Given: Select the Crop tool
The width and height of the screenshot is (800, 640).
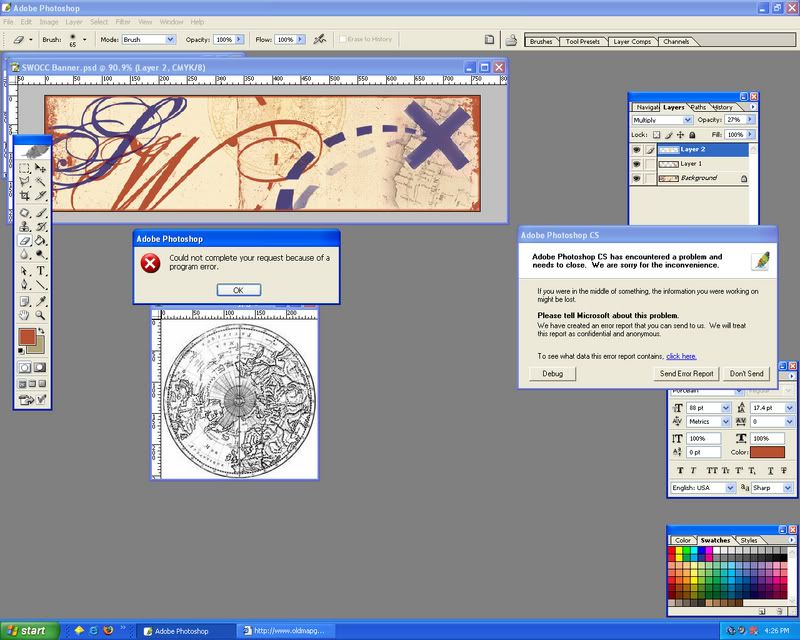Looking at the screenshot, I should (24, 195).
